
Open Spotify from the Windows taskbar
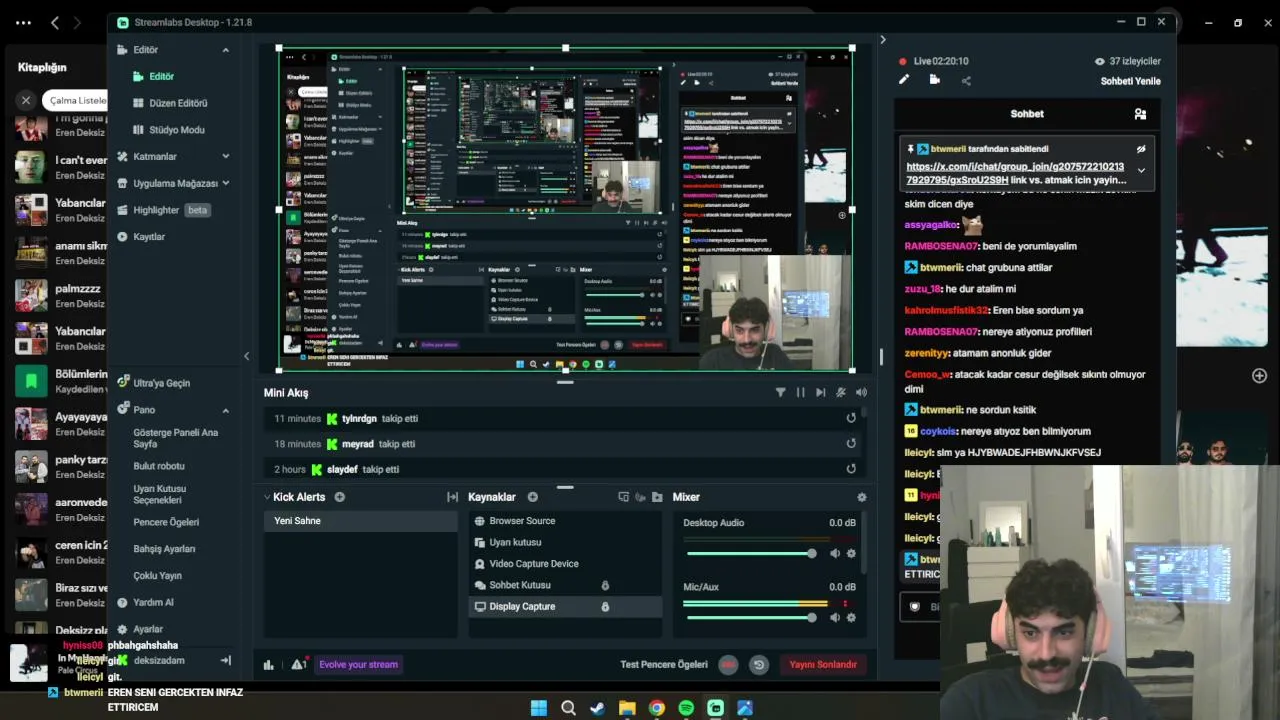(x=686, y=708)
